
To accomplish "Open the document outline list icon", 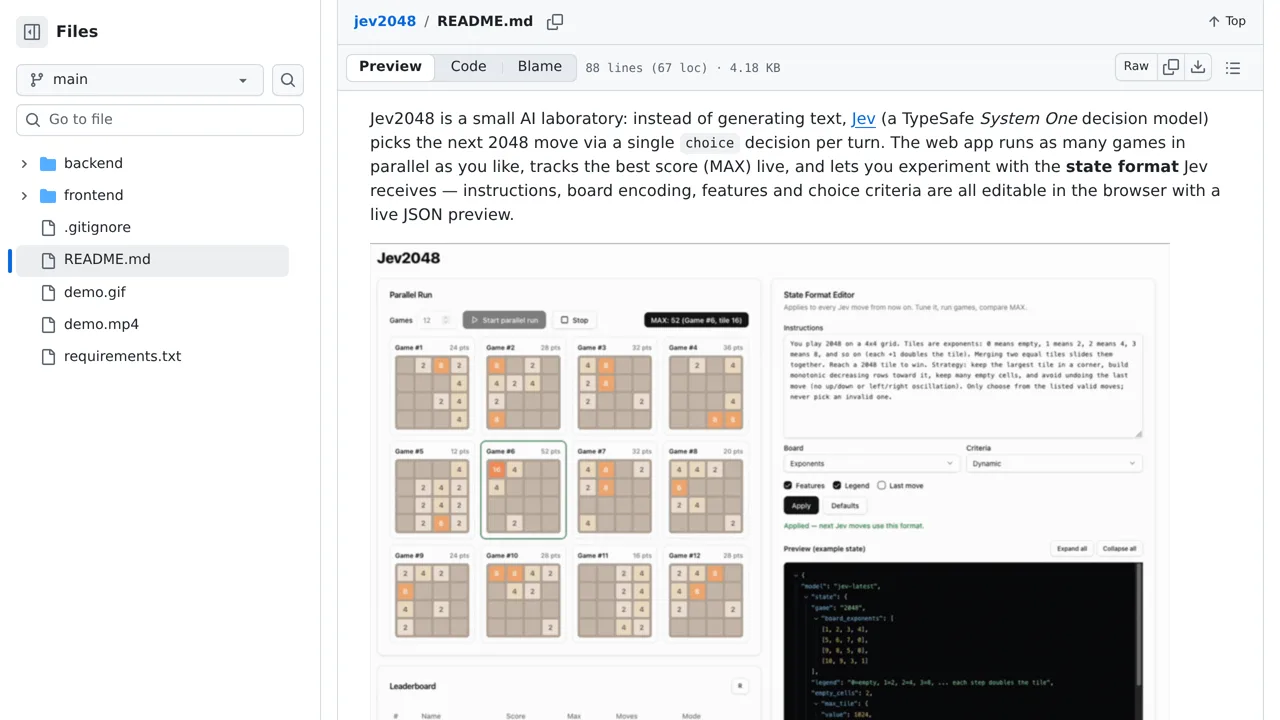I will pyautogui.click(x=1233, y=68).
